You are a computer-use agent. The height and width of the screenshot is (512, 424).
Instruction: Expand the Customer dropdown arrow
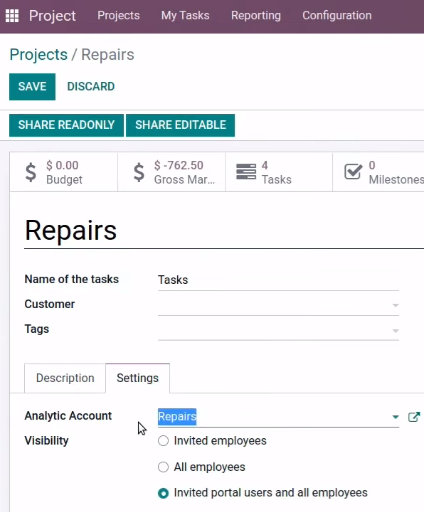tap(395, 305)
